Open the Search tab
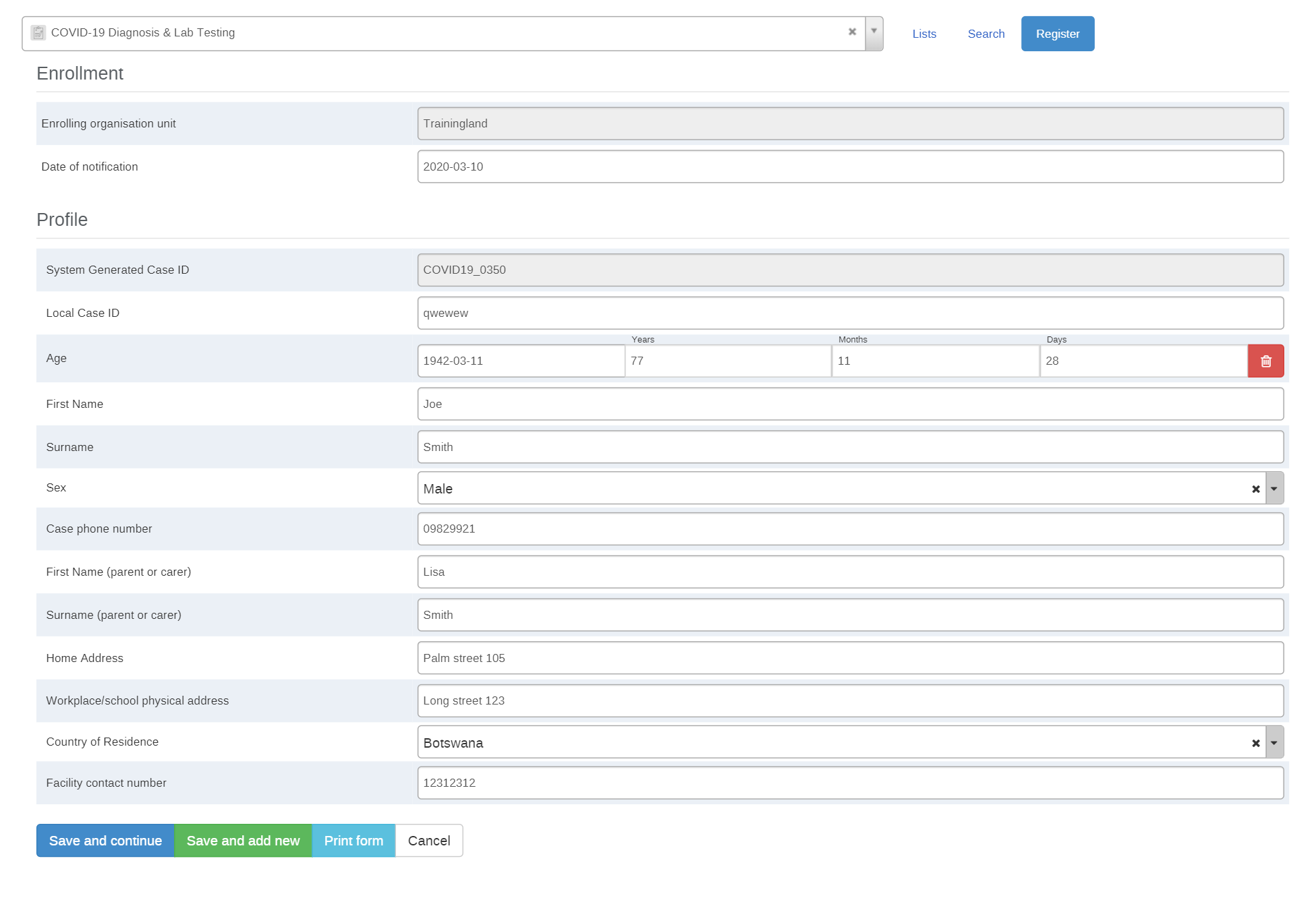The width and height of the screenshot is (1316, 898). (x=985, y=34)
